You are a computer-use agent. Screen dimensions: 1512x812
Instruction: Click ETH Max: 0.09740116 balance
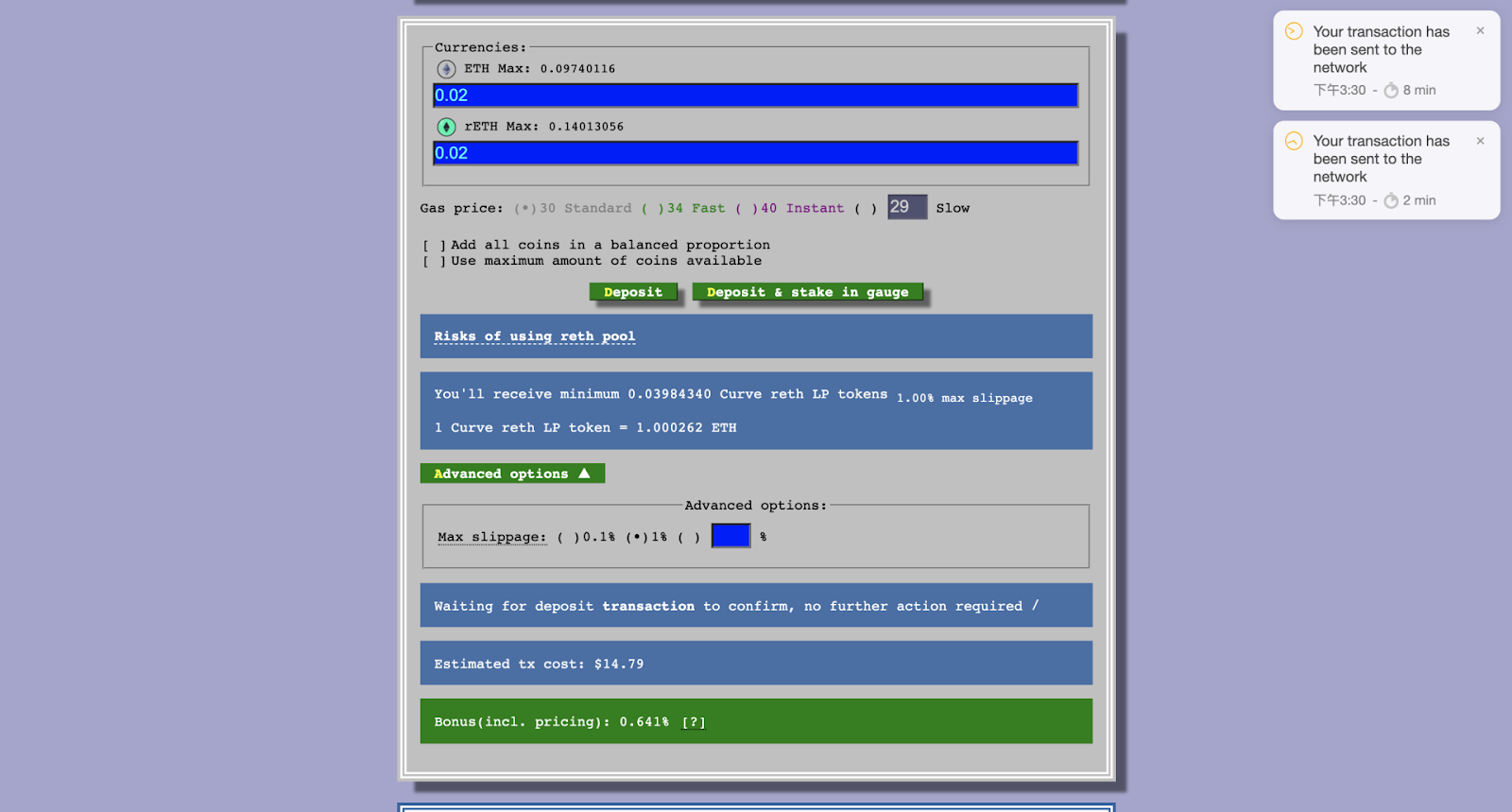[x=540, y=69]
